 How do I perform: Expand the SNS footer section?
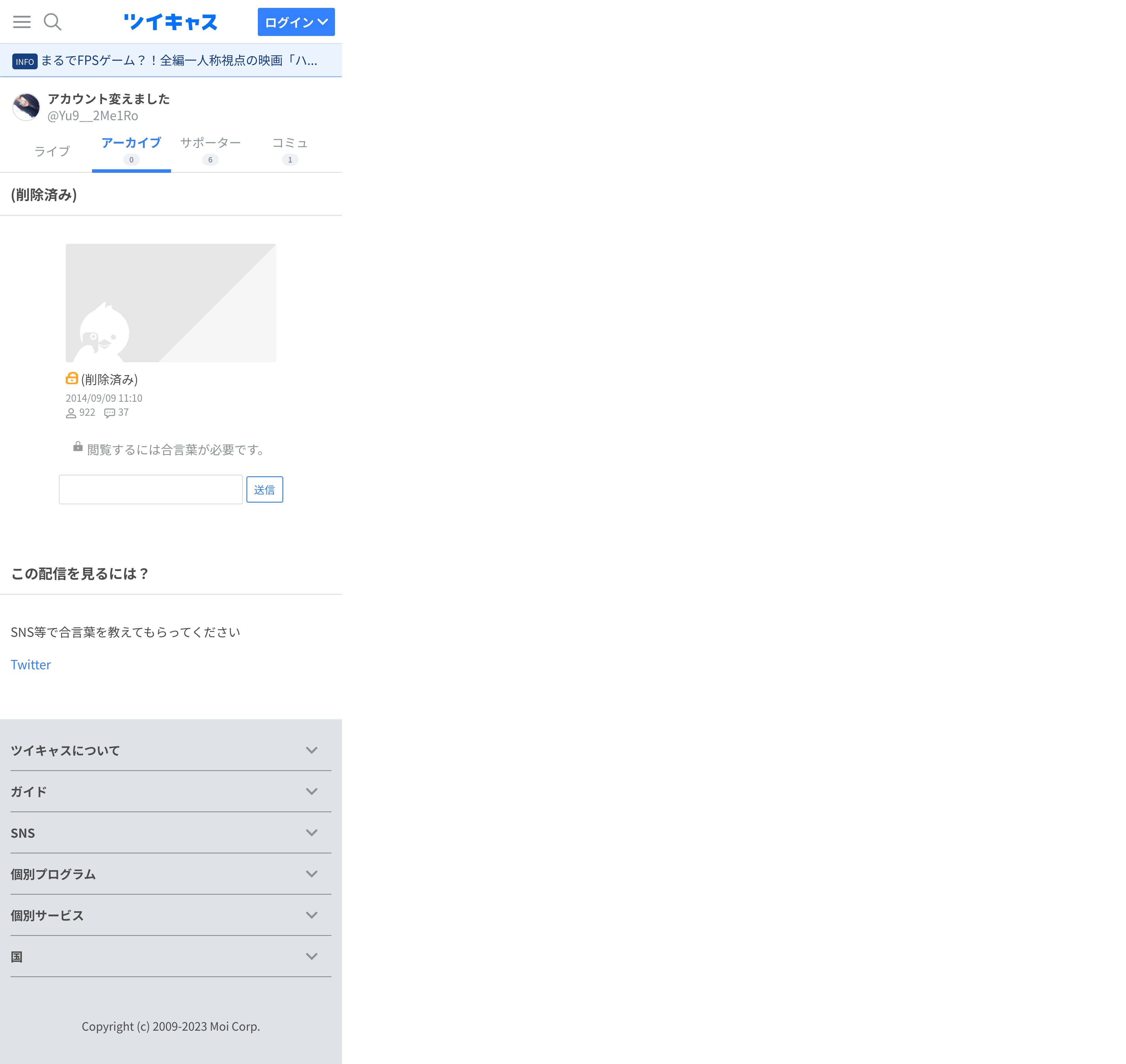click(x=171, y=833)
